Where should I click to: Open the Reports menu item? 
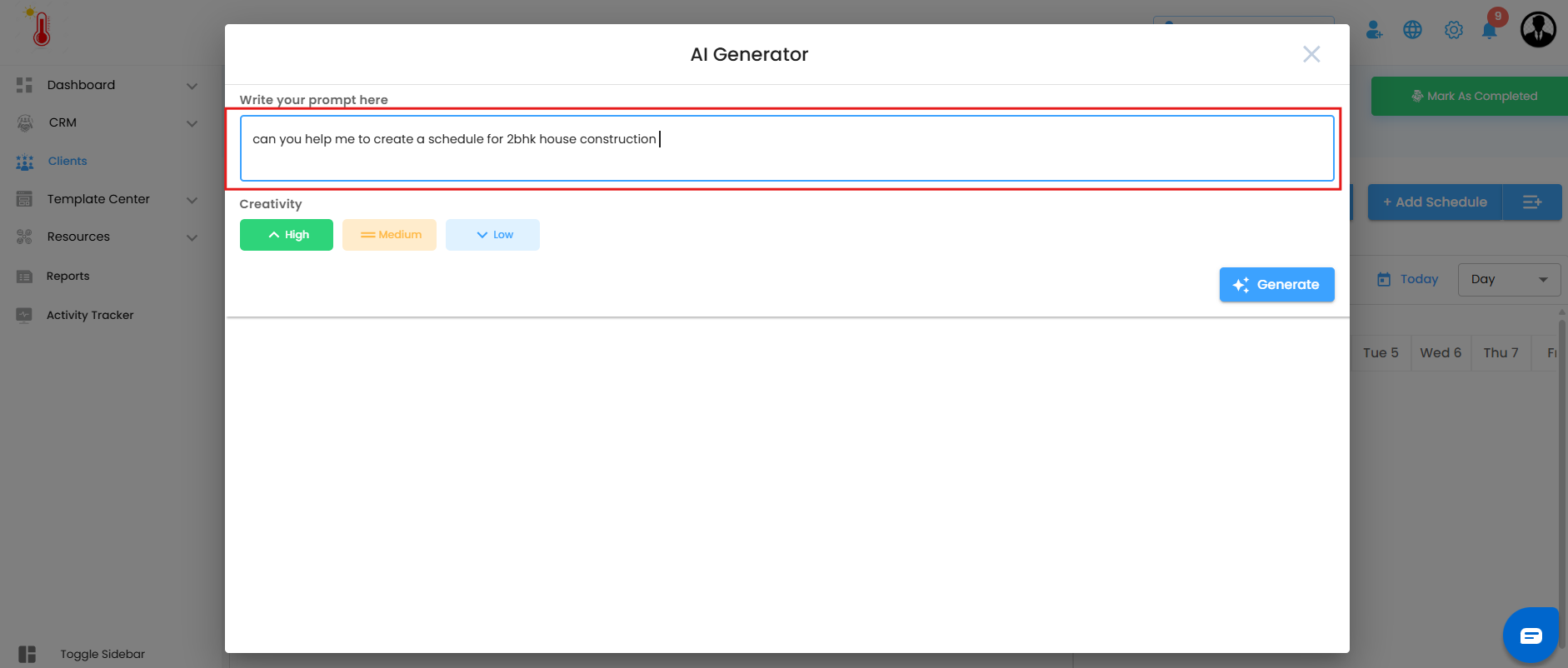67,277
